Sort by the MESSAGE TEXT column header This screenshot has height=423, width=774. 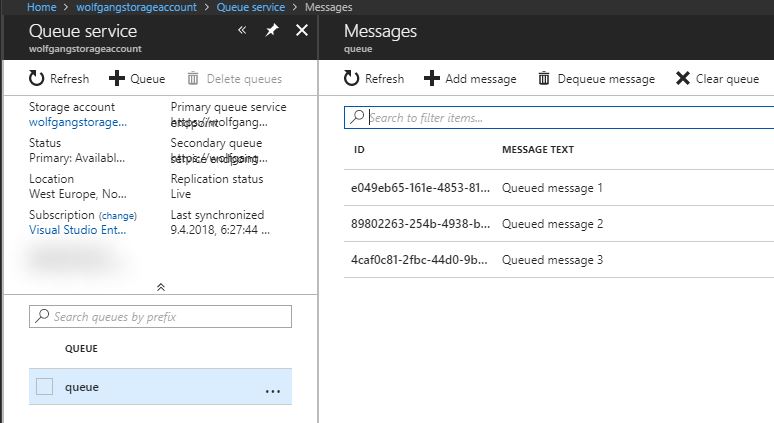point(538,150)
